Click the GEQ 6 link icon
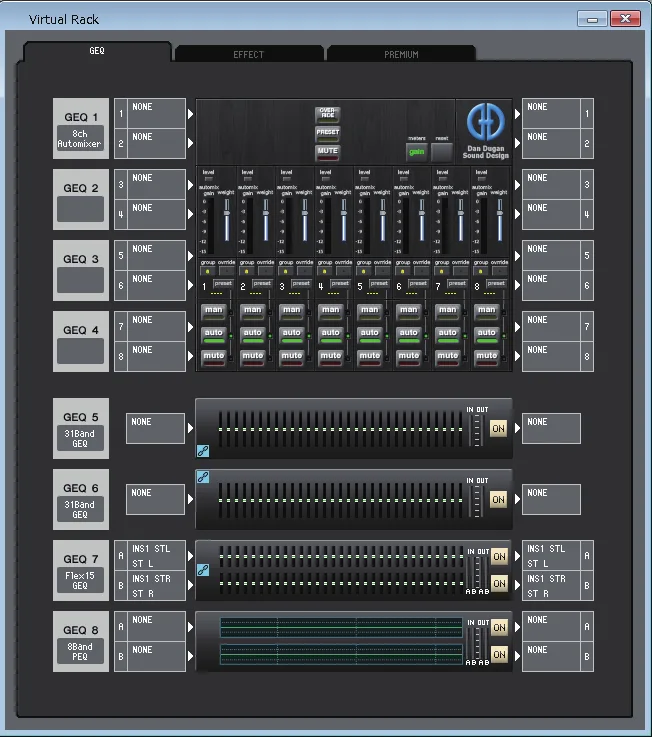 point(203,477)
